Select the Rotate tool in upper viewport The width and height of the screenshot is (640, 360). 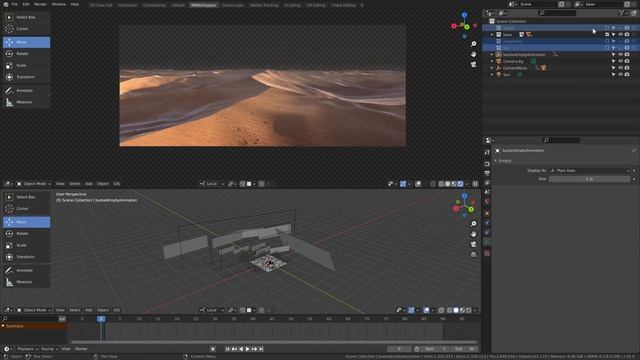tap(27, 54)
